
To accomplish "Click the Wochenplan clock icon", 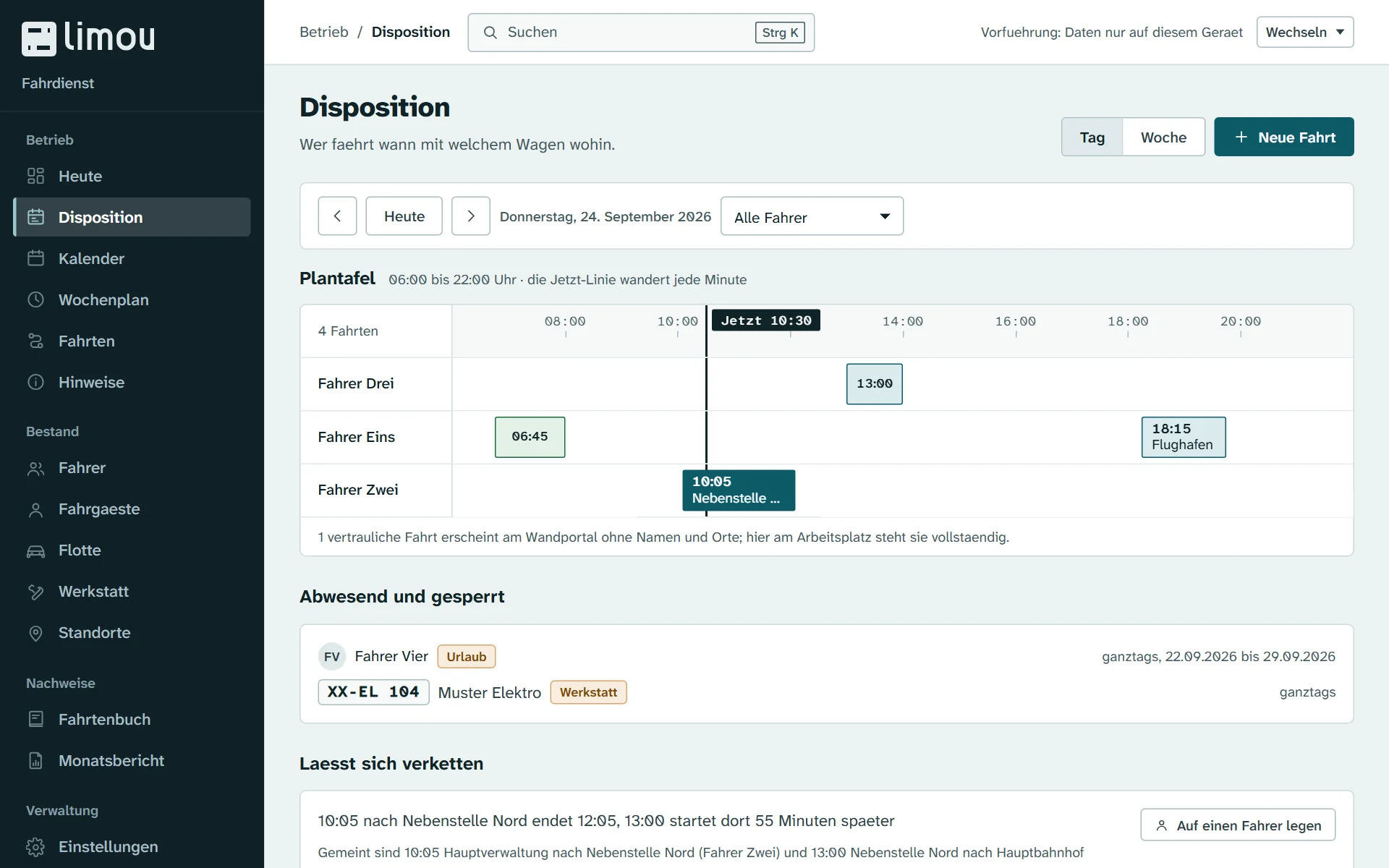I will click(35, 299).
